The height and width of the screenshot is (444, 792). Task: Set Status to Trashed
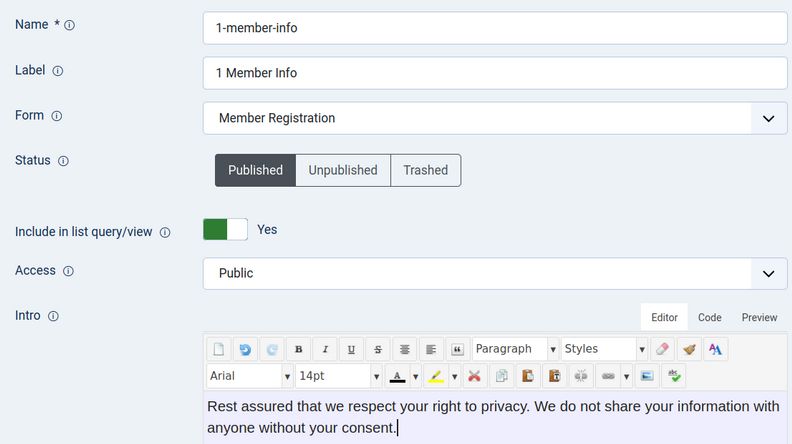pos(425,170)
